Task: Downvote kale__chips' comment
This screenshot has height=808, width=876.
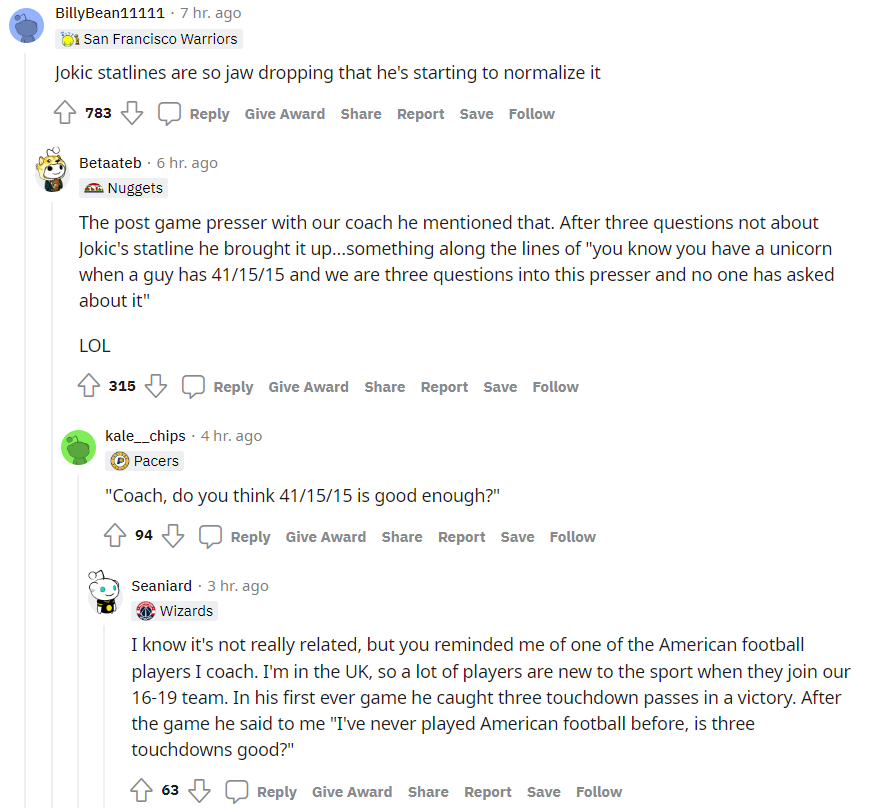Action: [173, 537]
